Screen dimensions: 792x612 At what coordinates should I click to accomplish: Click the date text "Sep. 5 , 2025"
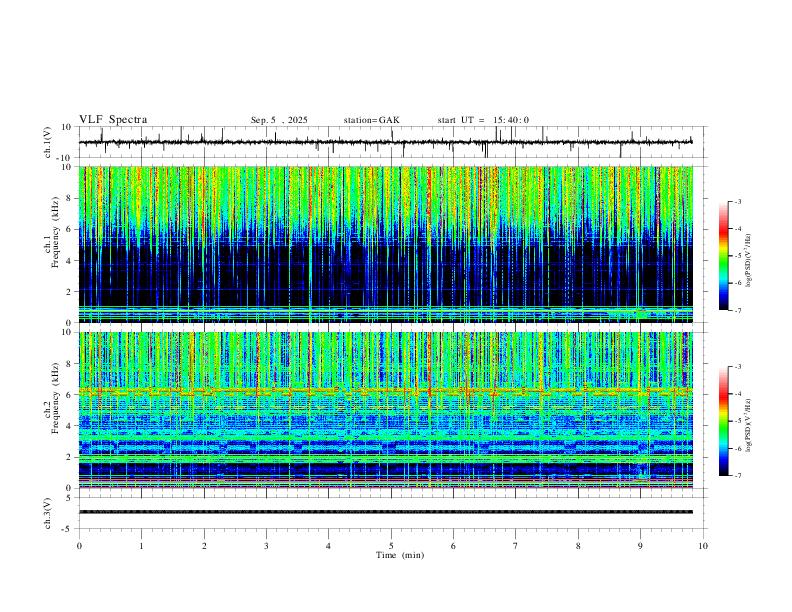pyautogui.click(x=279, y=120)
